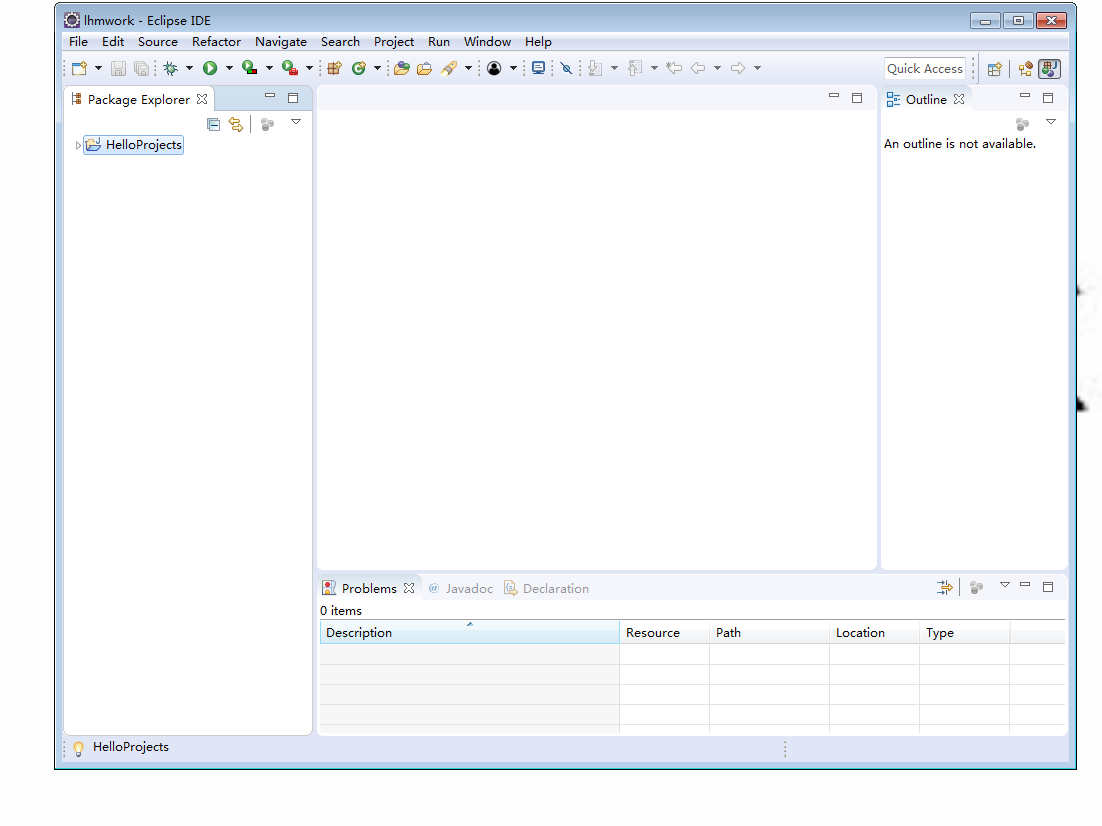Jump to Last Edit Location icon

tap(674, 68)
